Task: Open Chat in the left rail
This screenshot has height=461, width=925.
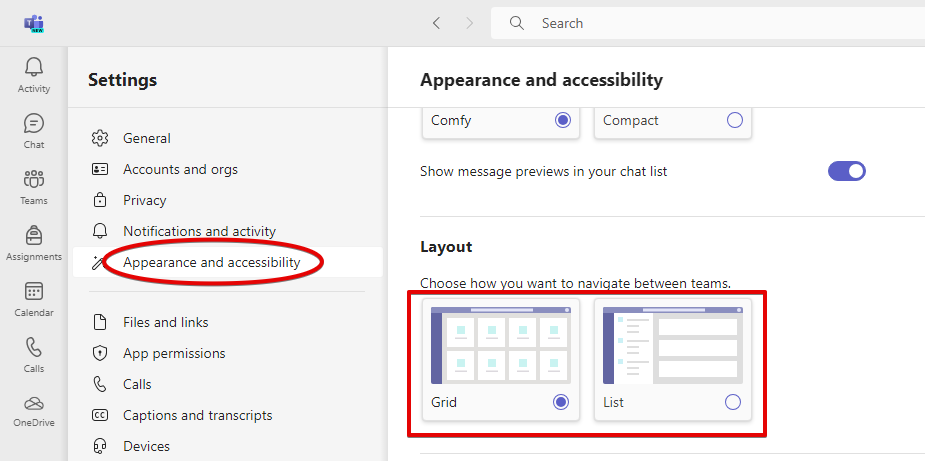Action: point(34,130)
